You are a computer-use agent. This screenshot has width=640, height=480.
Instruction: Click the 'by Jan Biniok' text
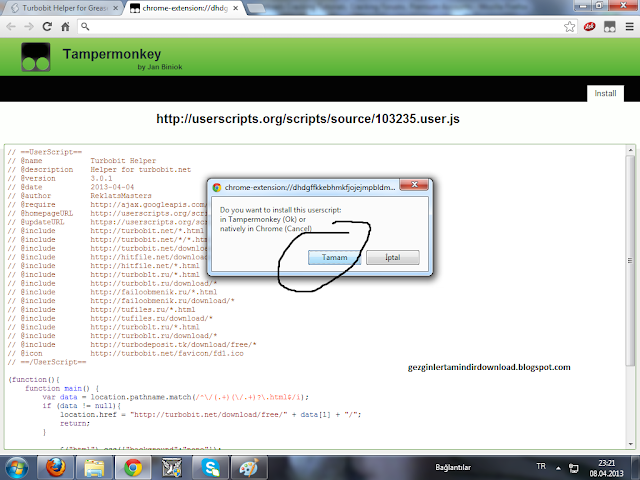click(x=160, y=67)
